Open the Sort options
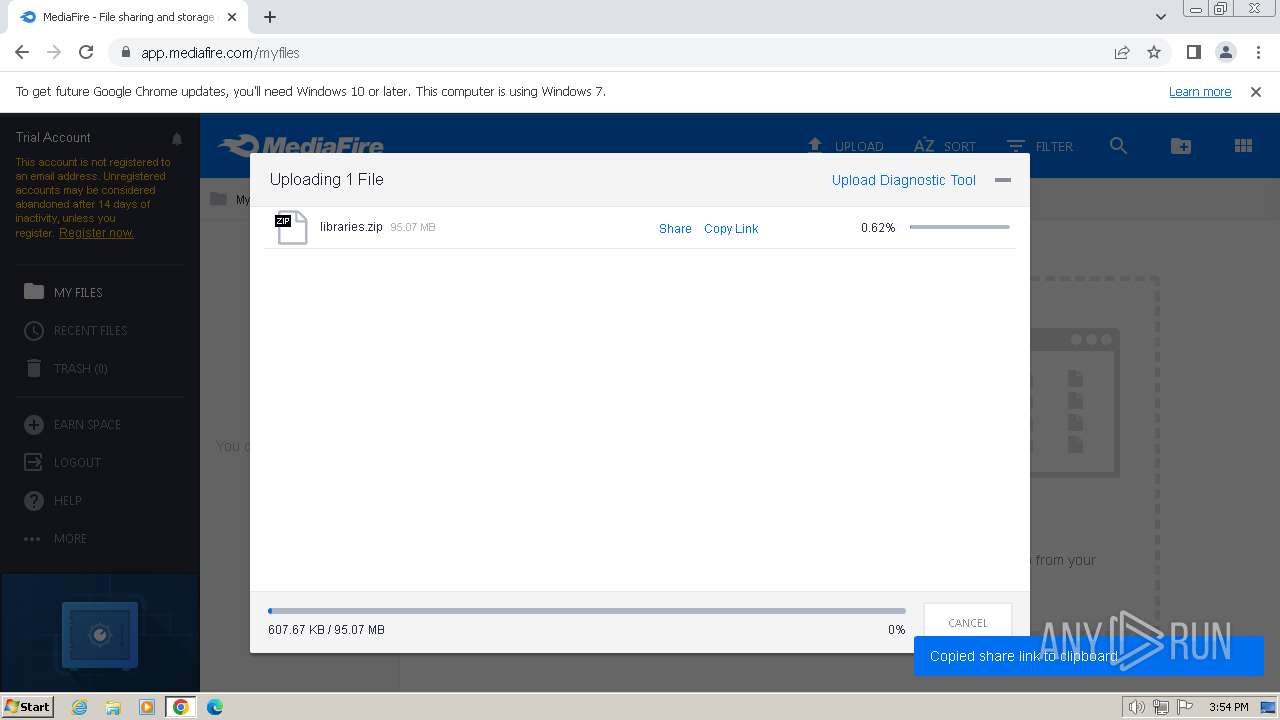Image resolution: width=1280 pixels, height=720 pixels. point(945,146)
